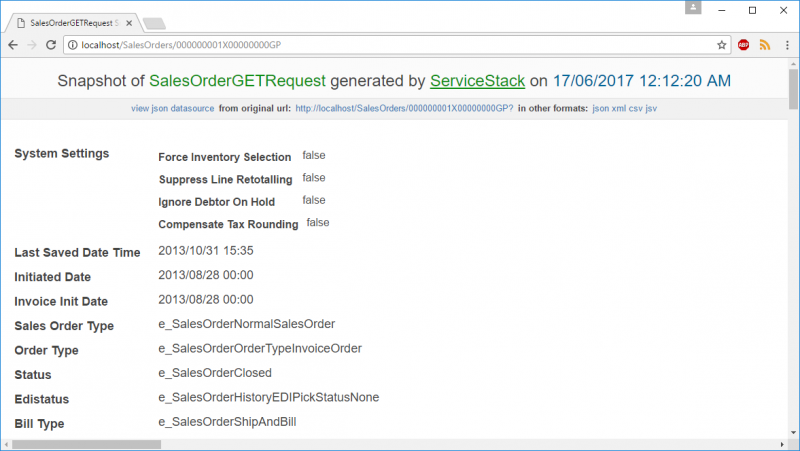Viewport: 800px width, 451px height.
Task: Click the browser Back arrow
Action: 13,45
